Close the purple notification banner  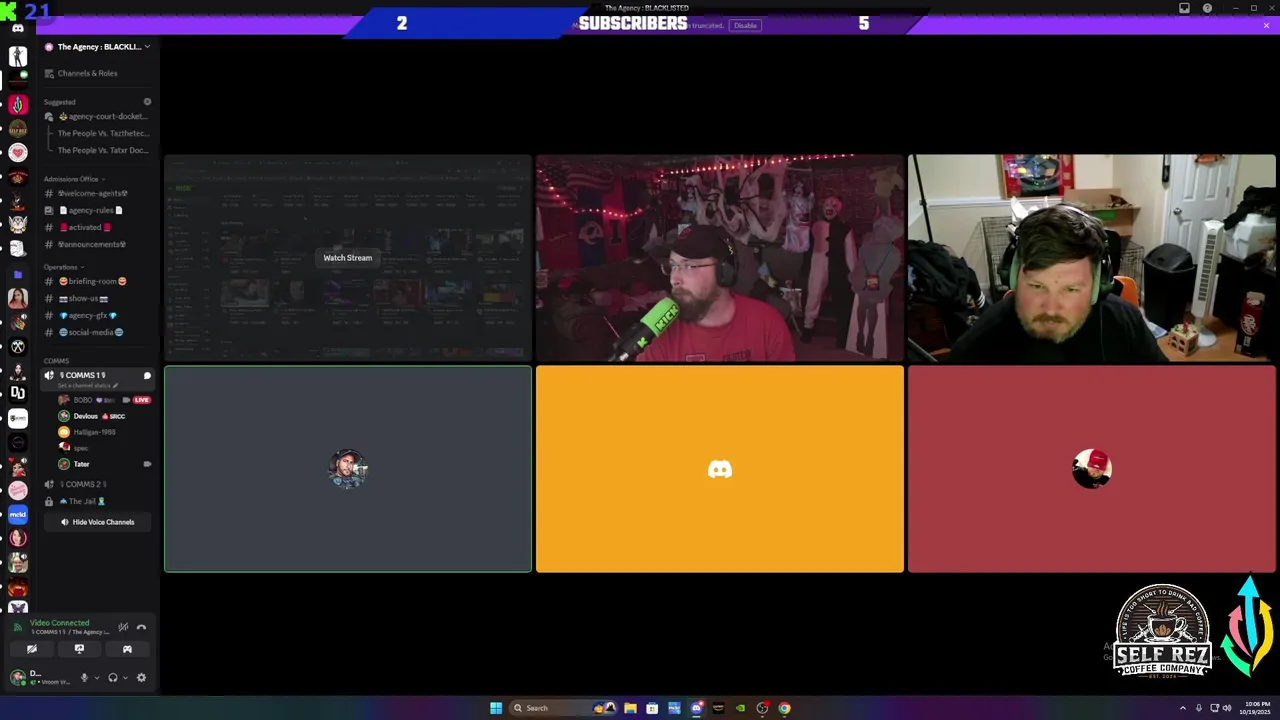[1266, 25]
